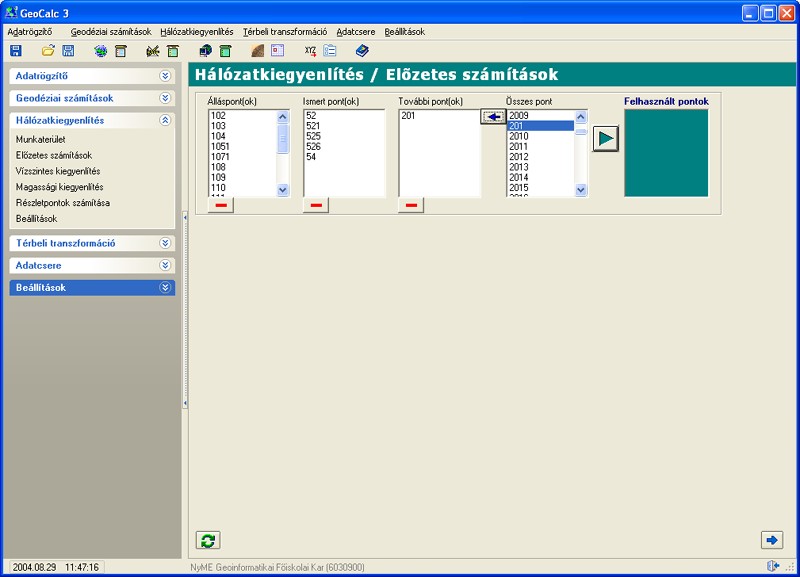Expand the Térbeli transzformáció sidebar panel
This screenshot has width=800, height=577.
[165, 243]
